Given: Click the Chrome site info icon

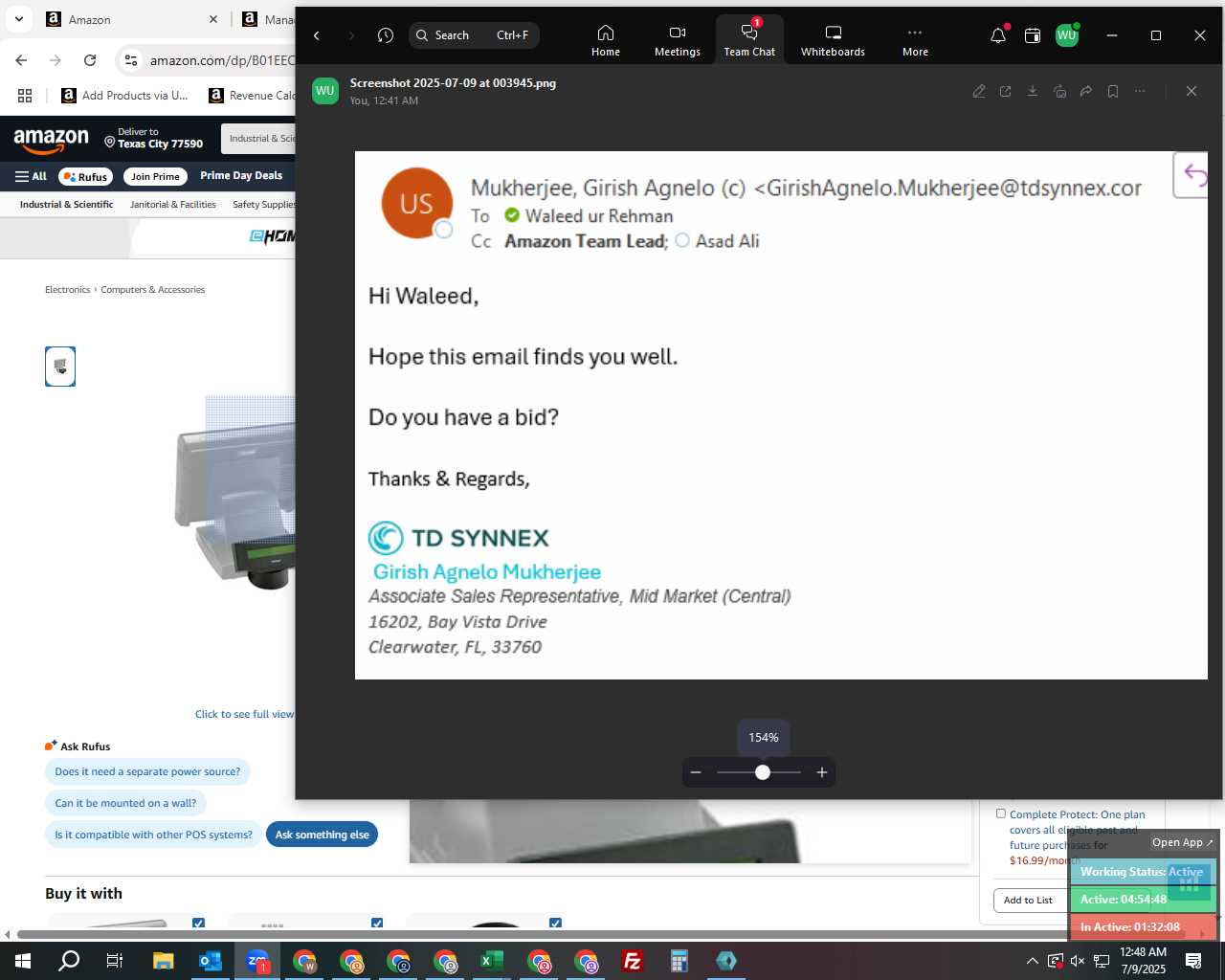Looking at the screenshot, I should (131, 60).
